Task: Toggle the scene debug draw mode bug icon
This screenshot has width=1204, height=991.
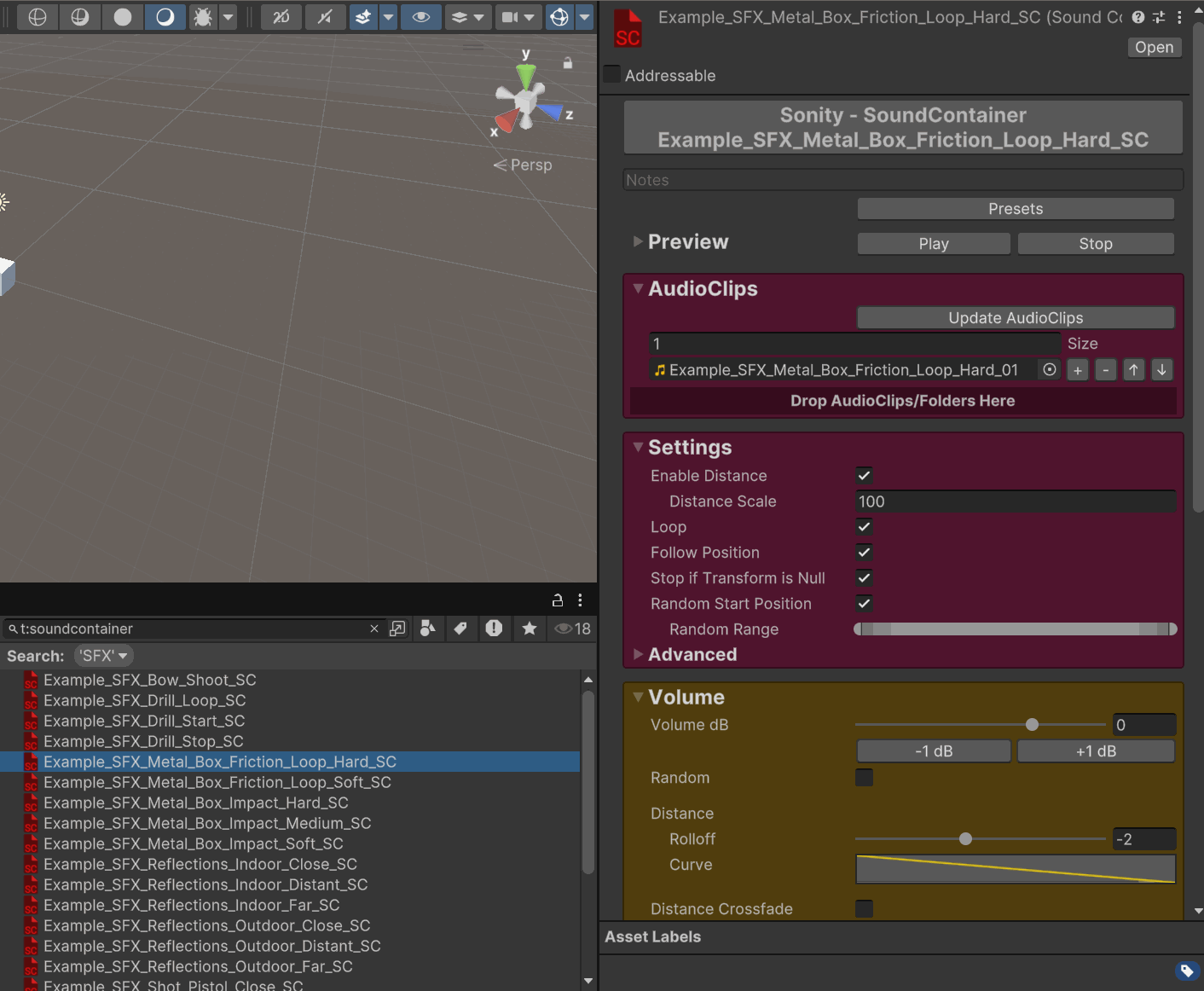Action: 203,17
